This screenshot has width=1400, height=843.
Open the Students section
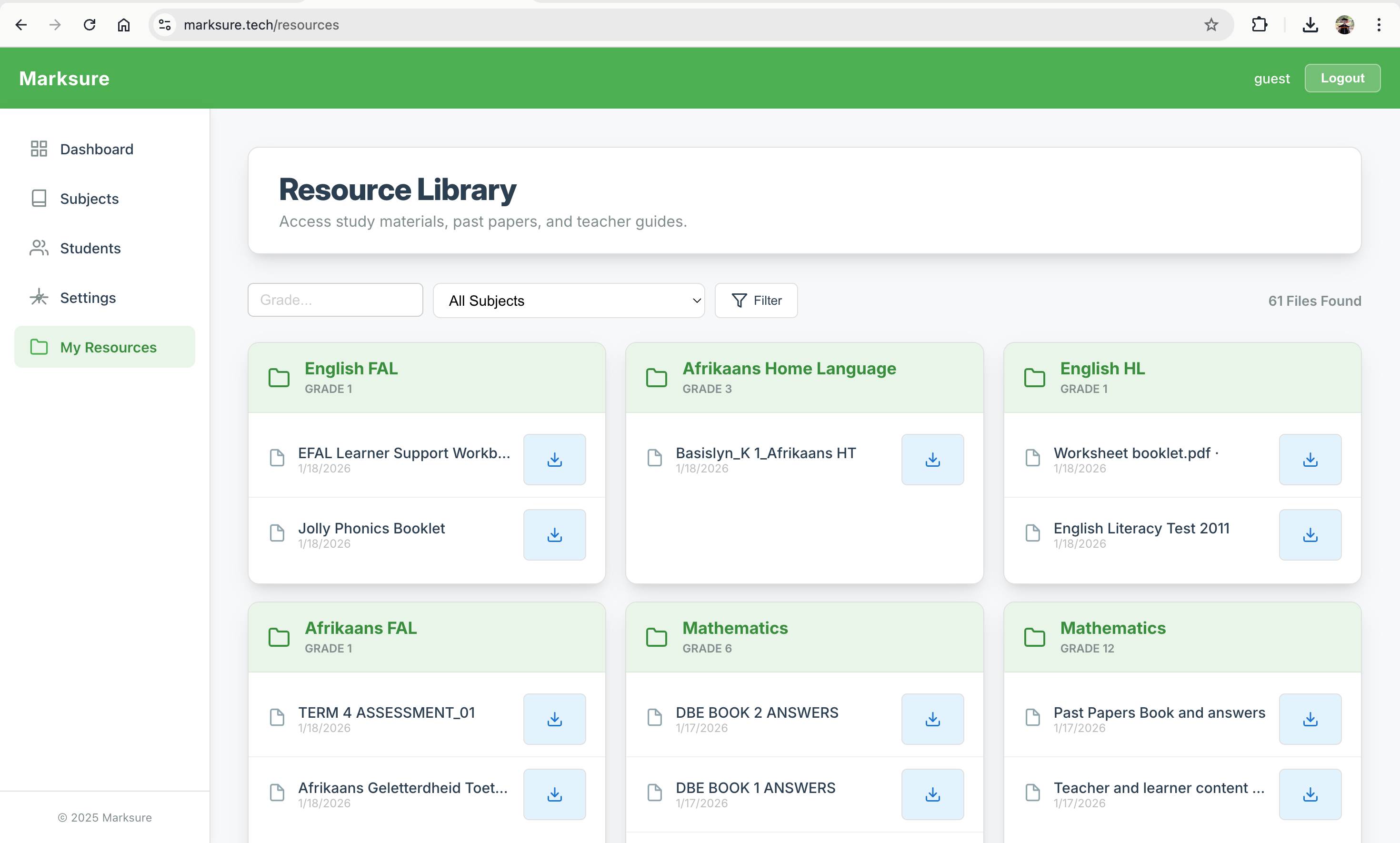(x=90, y=248)
